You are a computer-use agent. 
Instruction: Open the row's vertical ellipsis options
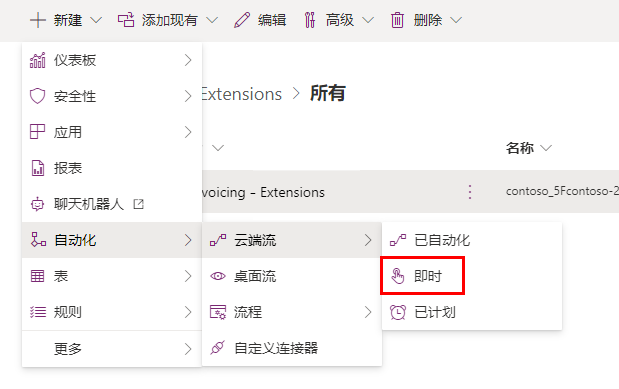click(x=470, y=192)
